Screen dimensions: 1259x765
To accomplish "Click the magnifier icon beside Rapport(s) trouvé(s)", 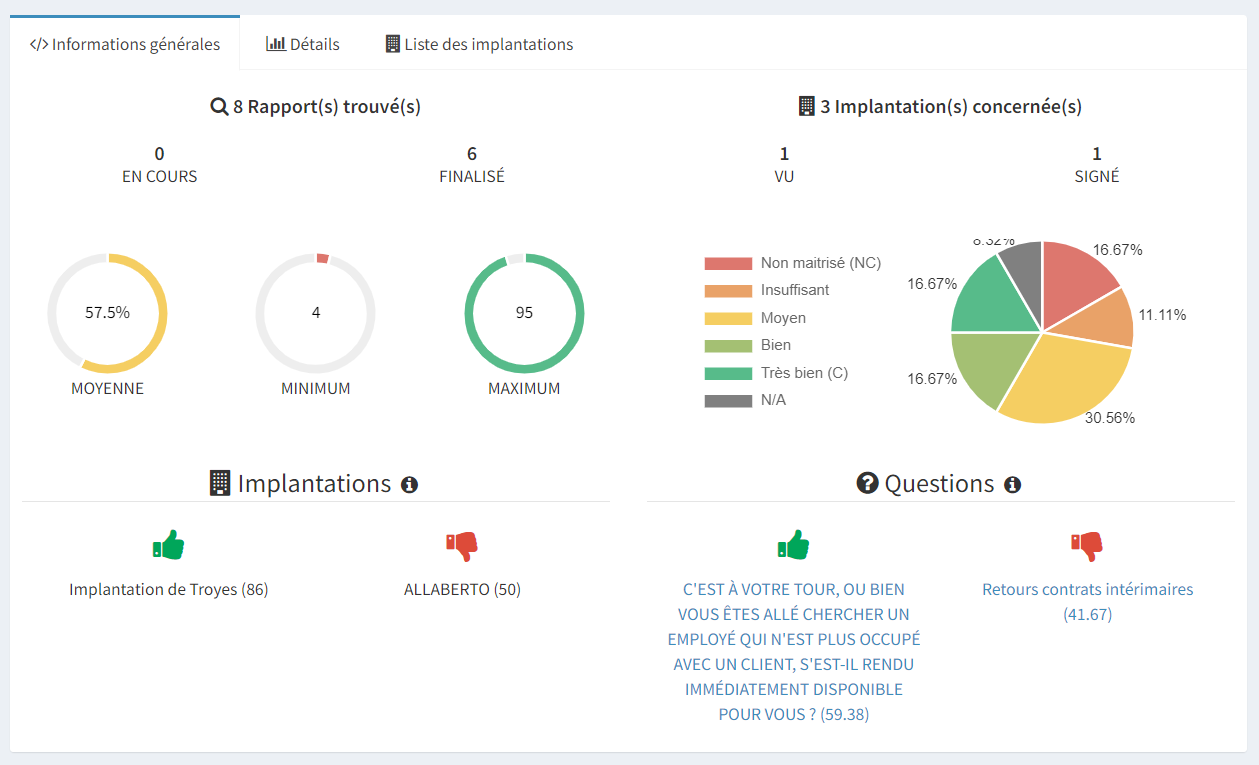I will (x=219, y=106).
